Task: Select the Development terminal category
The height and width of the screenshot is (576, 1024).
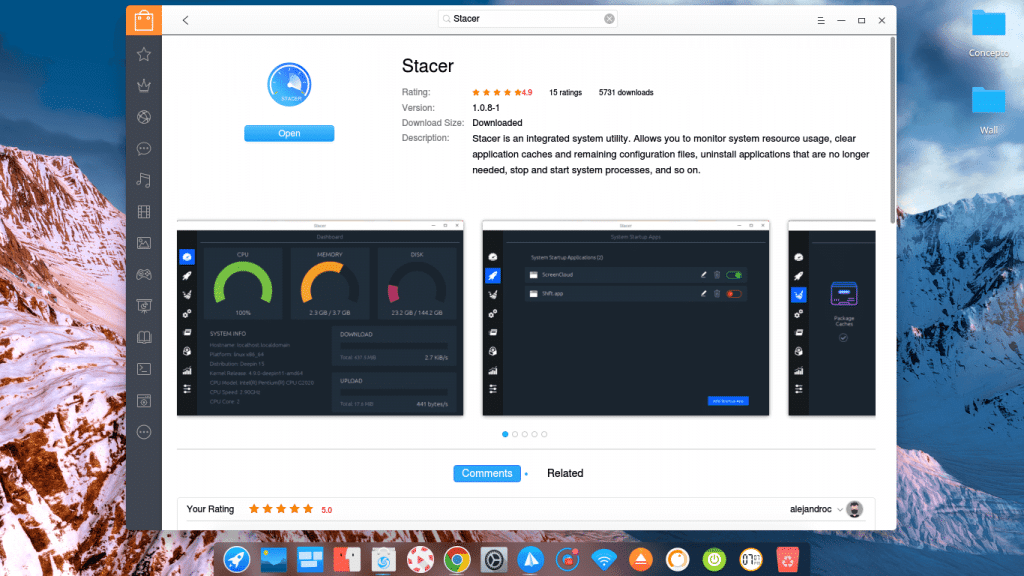Action: [144, 369]
